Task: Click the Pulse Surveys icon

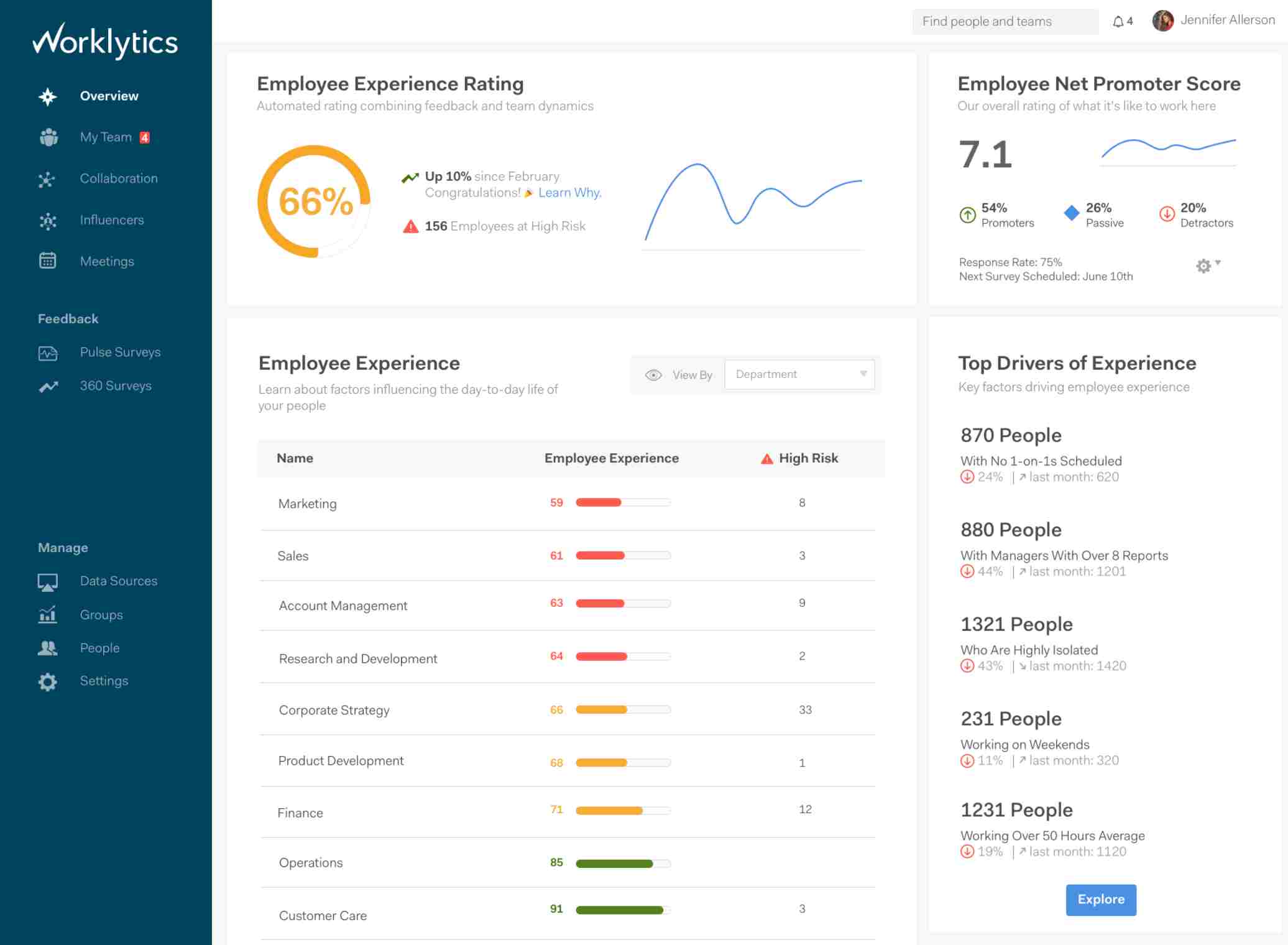Action: point(47,353)
